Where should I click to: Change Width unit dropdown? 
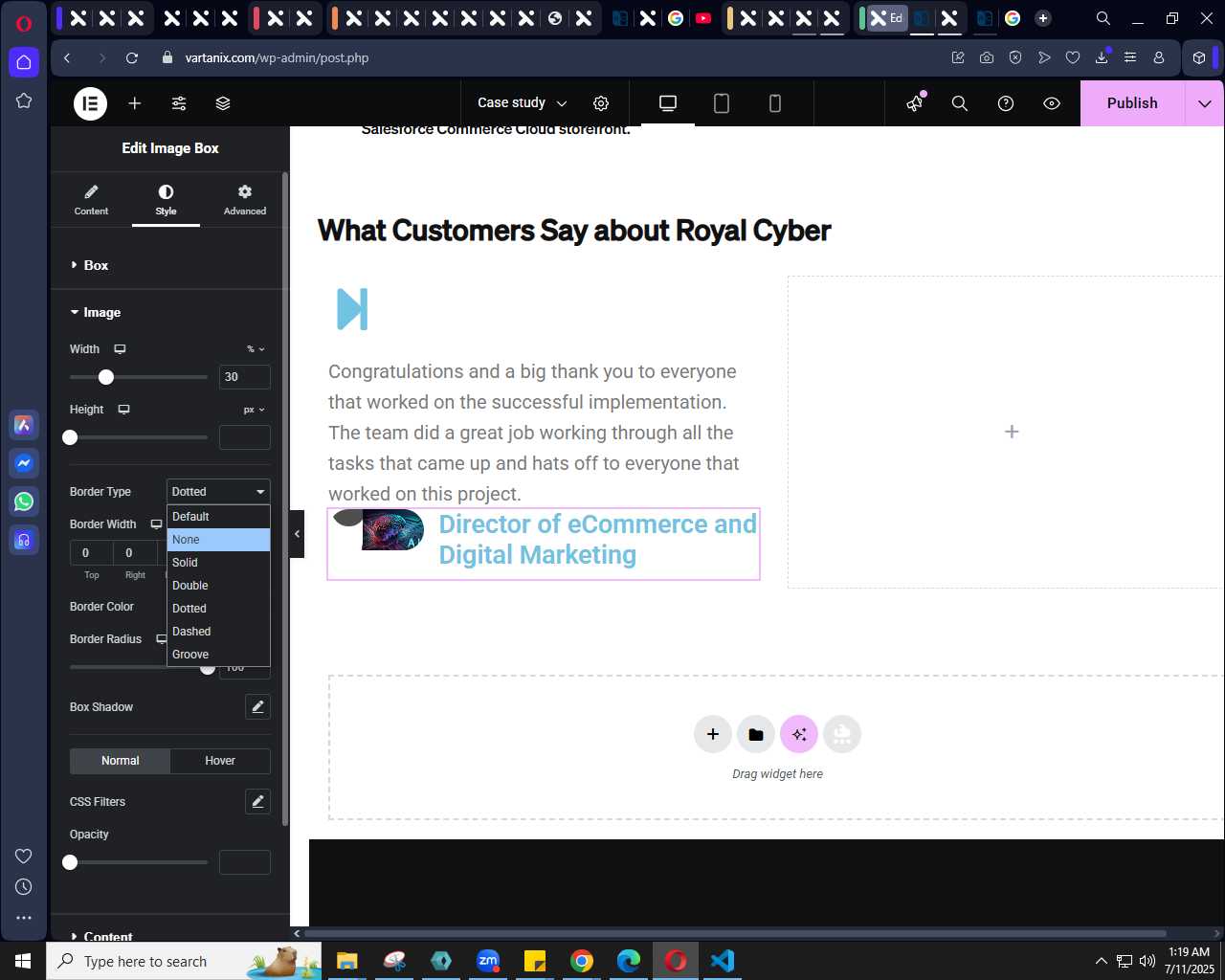pyautogui.click(x=256, y=349)
